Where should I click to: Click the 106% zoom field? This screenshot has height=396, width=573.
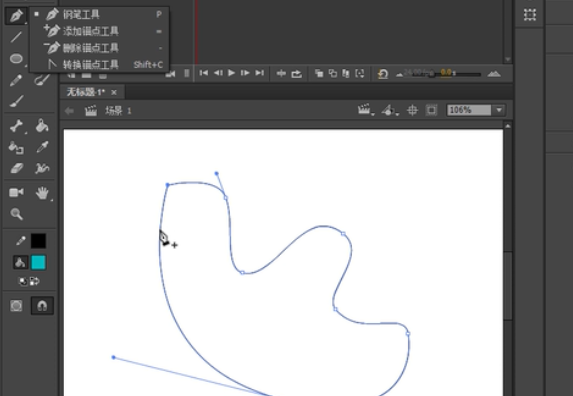click(x=469, y=110)
